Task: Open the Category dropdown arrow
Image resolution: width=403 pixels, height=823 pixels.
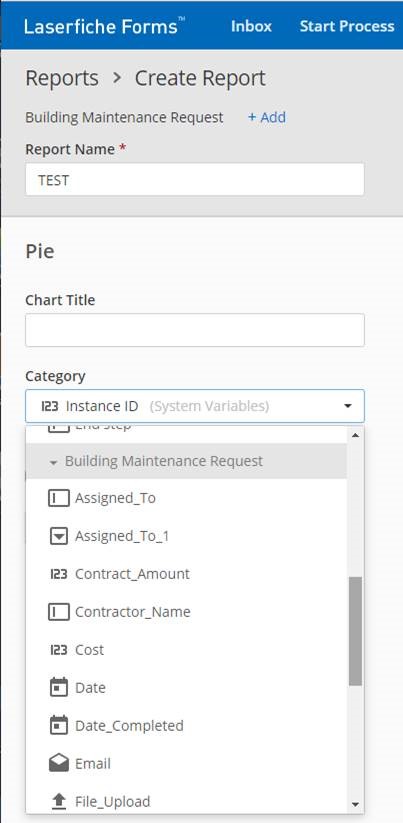Action: [347, 406]
